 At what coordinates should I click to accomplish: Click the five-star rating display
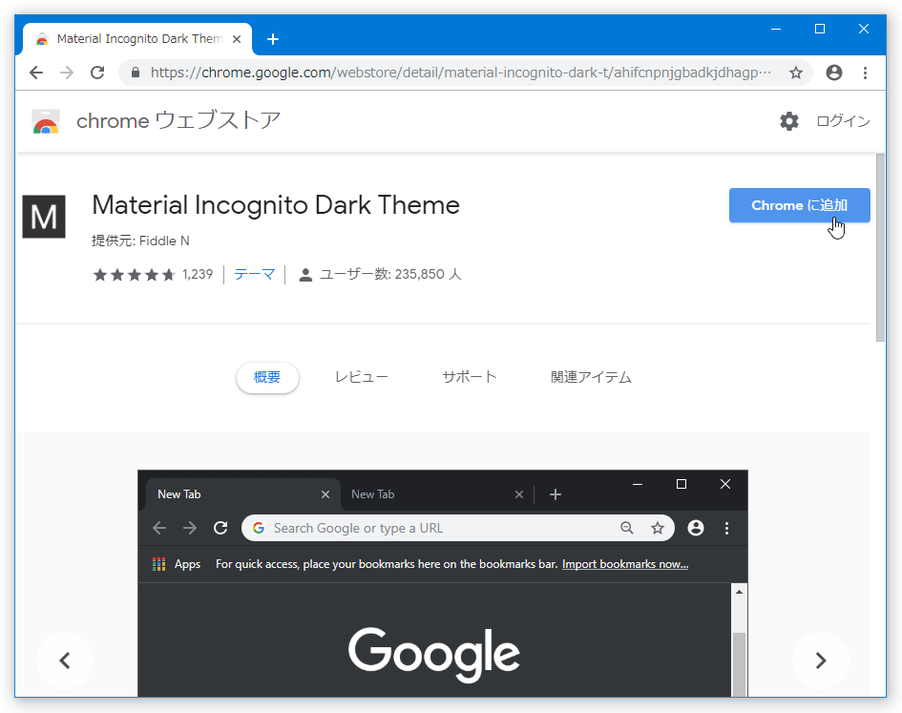[134, 274]
